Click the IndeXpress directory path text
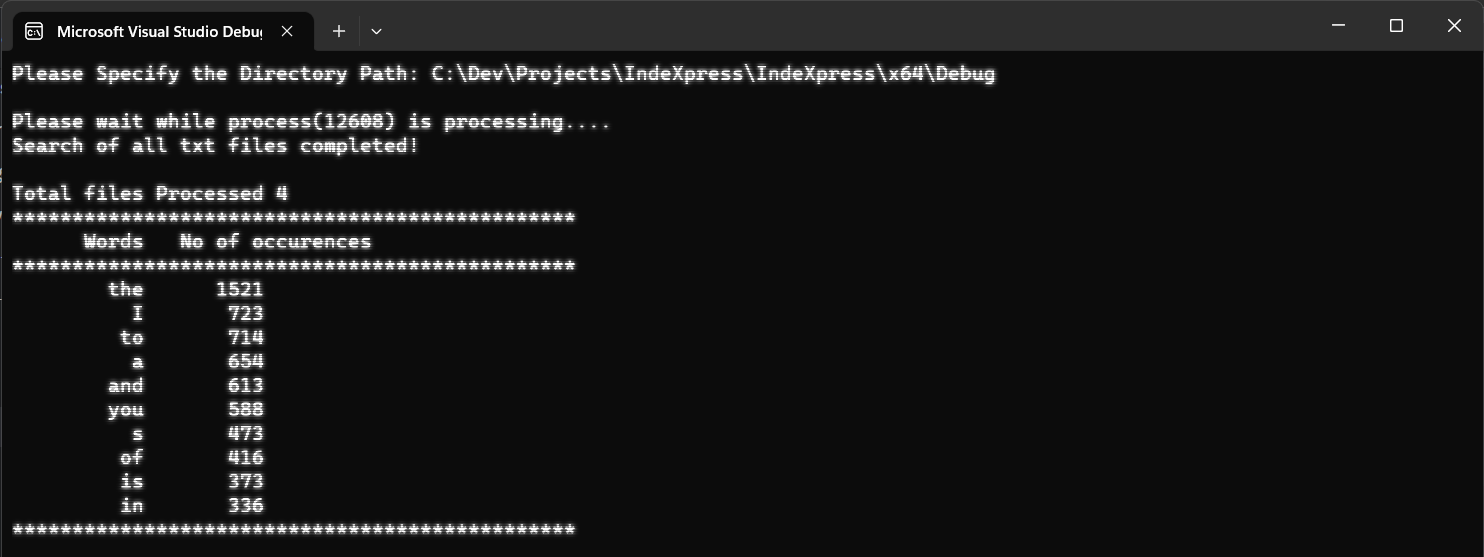Image resolution: width=1484 pixels, height=557 pixels. [x=713, y=74]
